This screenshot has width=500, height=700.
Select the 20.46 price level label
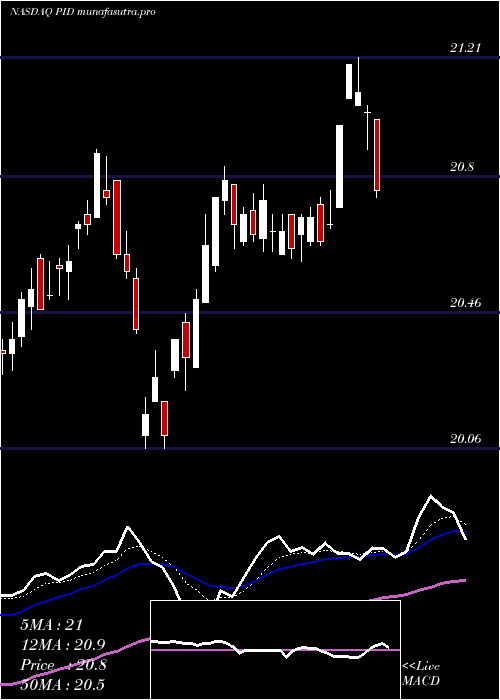pyautogui.click(x=465, y=303)
